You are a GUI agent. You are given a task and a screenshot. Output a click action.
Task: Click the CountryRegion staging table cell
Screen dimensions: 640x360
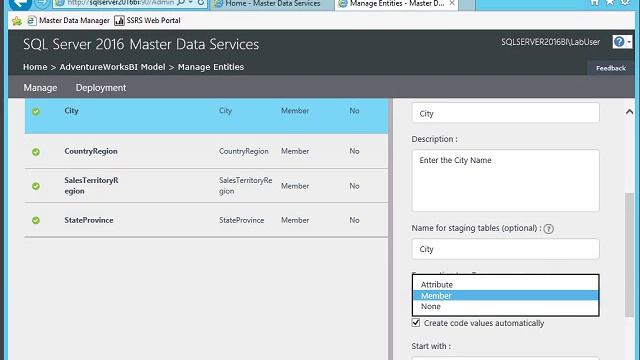pos(244,151)
